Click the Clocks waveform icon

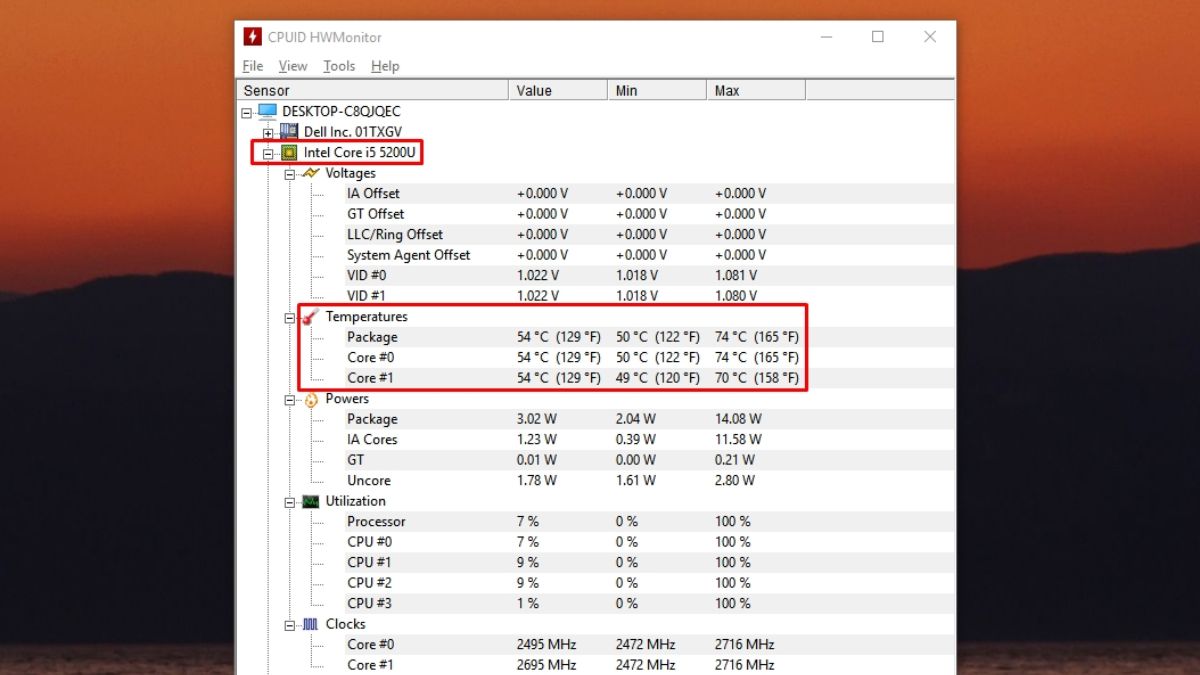311,624
